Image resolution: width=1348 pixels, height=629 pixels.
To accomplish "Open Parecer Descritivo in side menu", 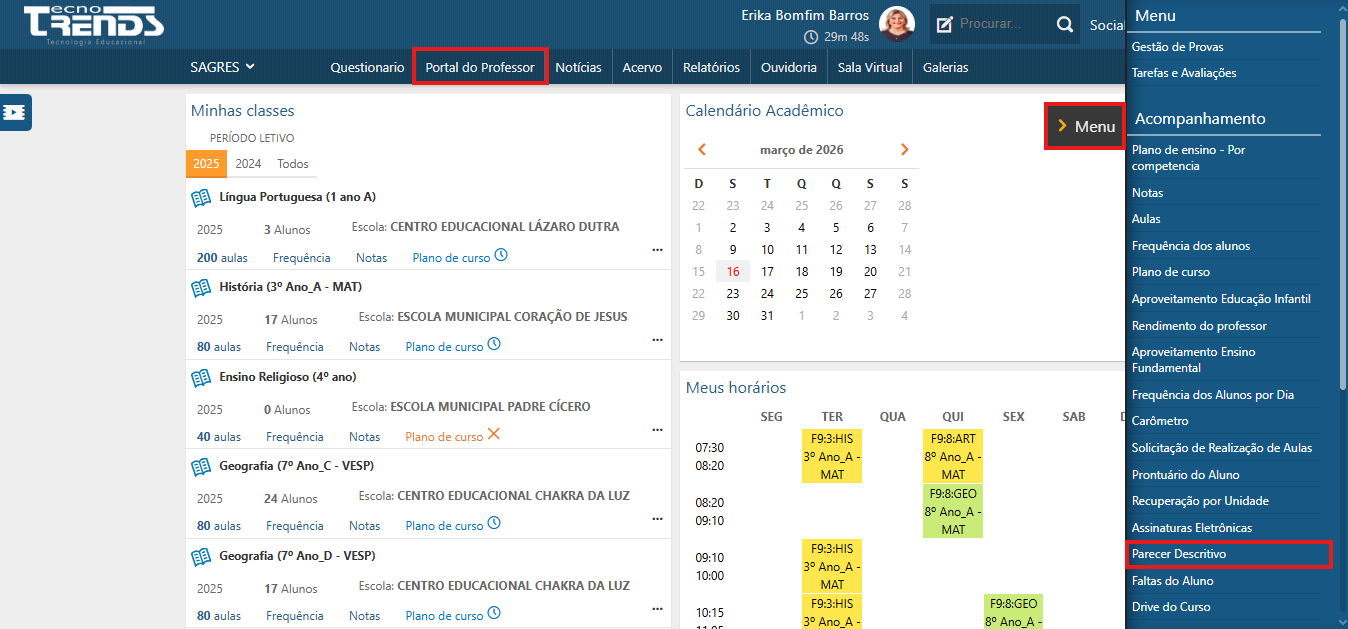I will click(x=1178, y=554).
